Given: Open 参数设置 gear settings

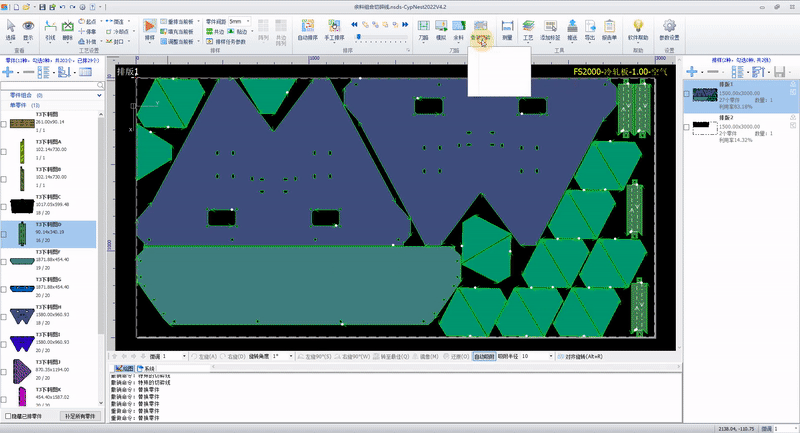Looking at the screenshot, I should point(670,25).
